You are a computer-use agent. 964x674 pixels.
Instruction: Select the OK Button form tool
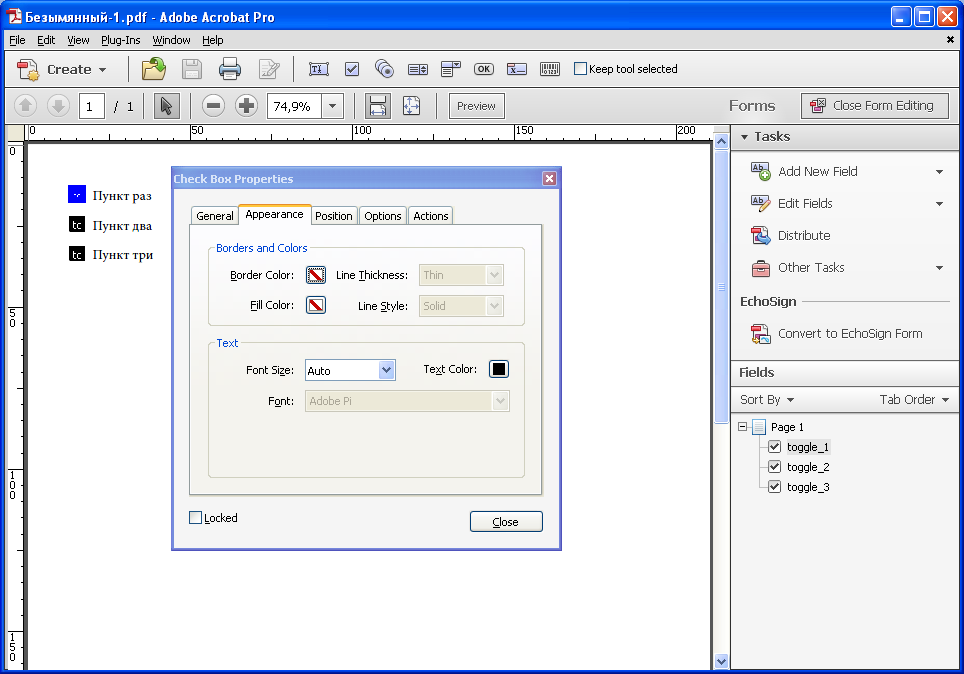point(484,69)
